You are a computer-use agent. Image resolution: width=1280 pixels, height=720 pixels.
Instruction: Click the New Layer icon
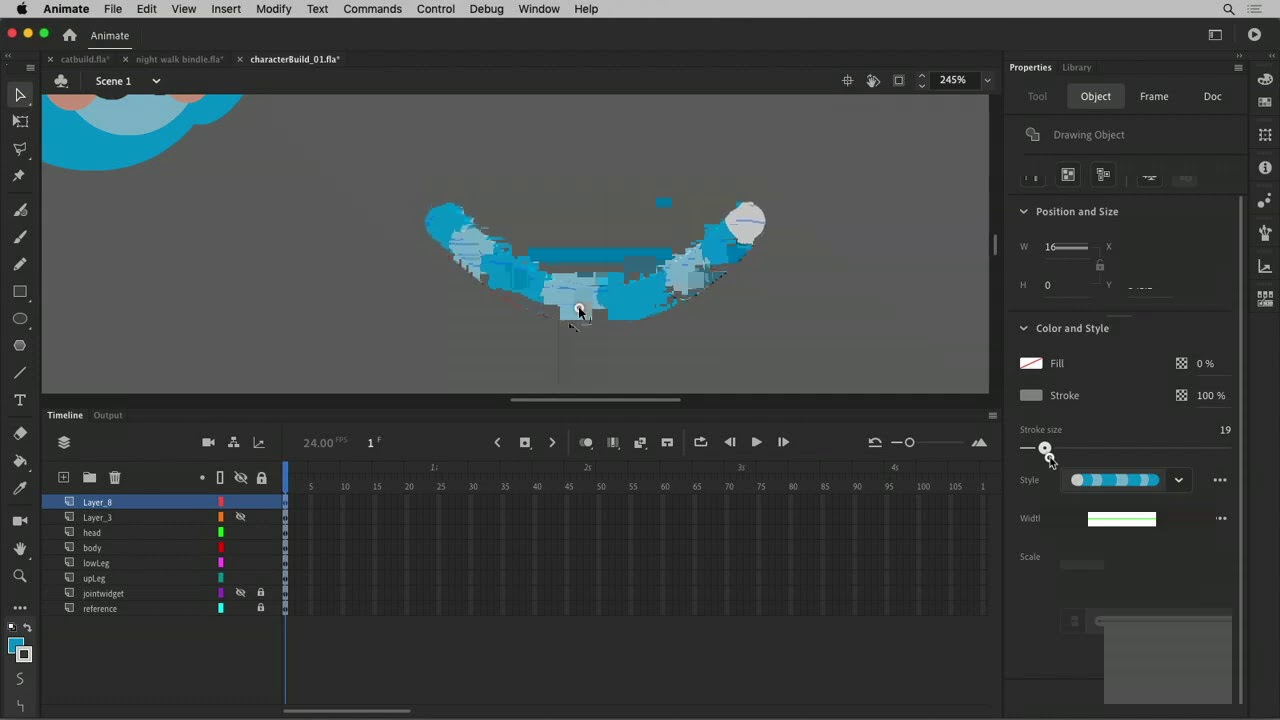point(63,478)
